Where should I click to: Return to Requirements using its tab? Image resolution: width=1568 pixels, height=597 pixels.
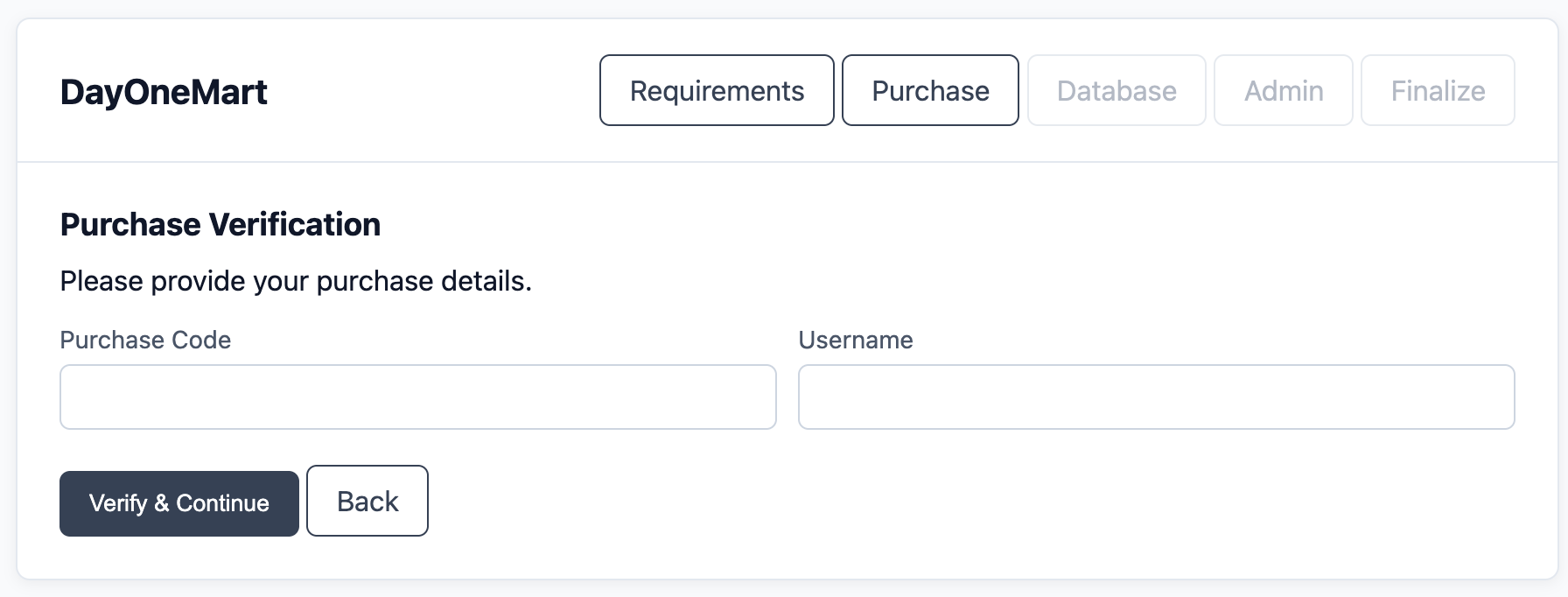[x=716, y=90]
